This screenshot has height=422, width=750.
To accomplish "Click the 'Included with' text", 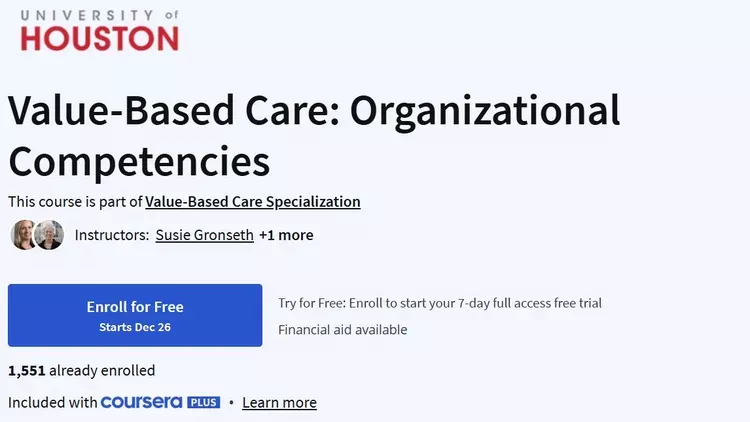I will coord(53,402).
